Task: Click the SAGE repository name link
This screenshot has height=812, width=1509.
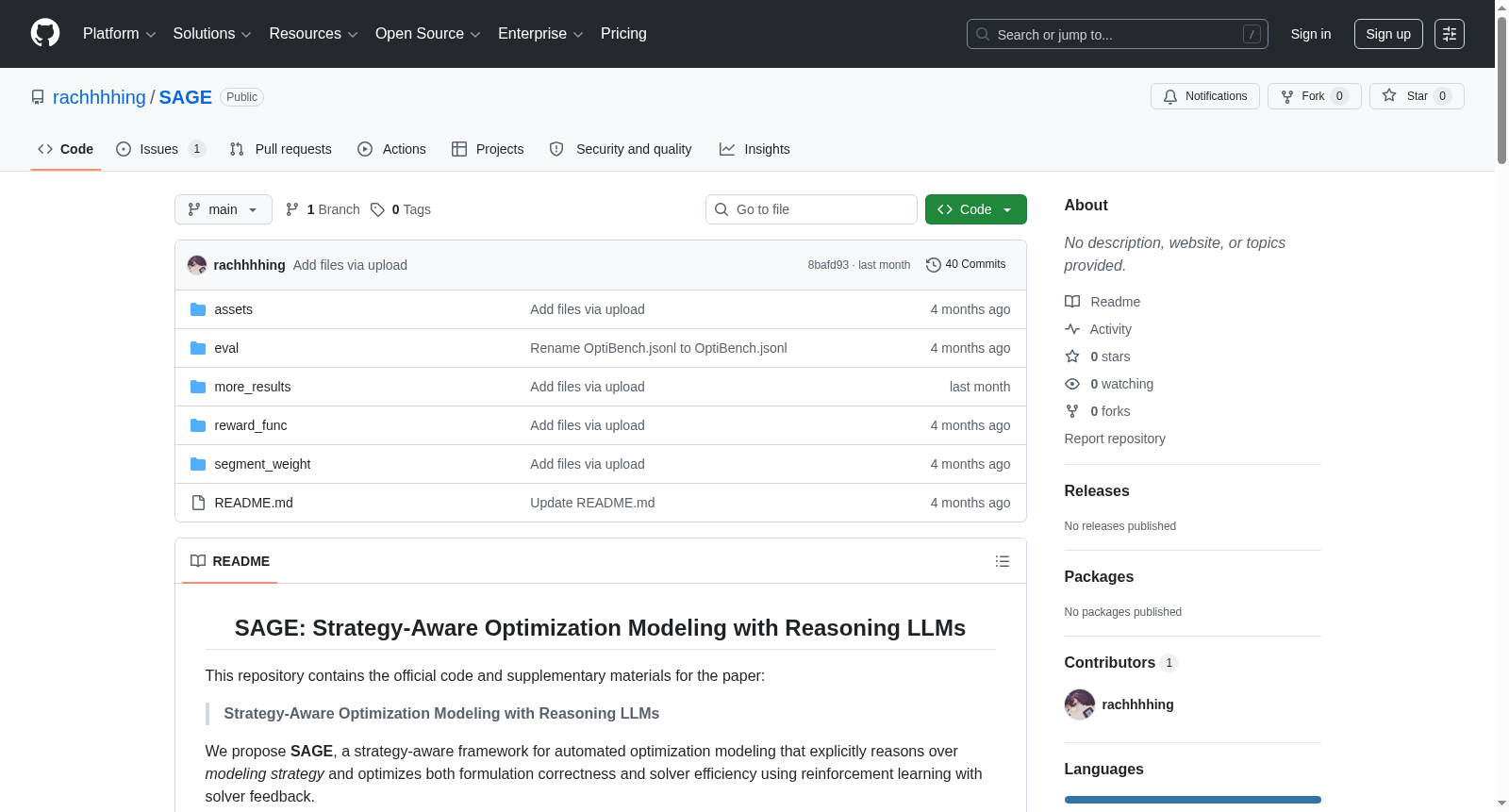Action: [185, 97]
